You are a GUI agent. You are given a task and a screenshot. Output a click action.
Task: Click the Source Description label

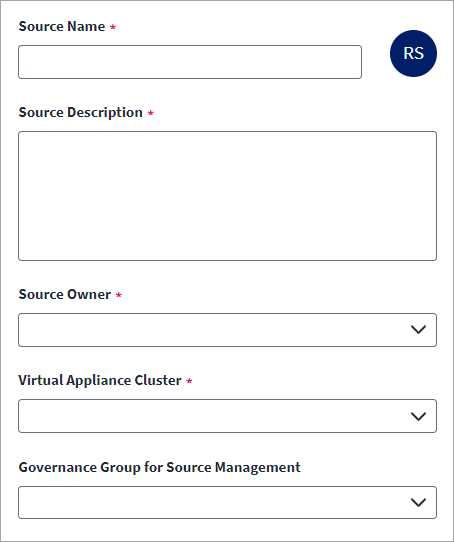coord(81,113)
